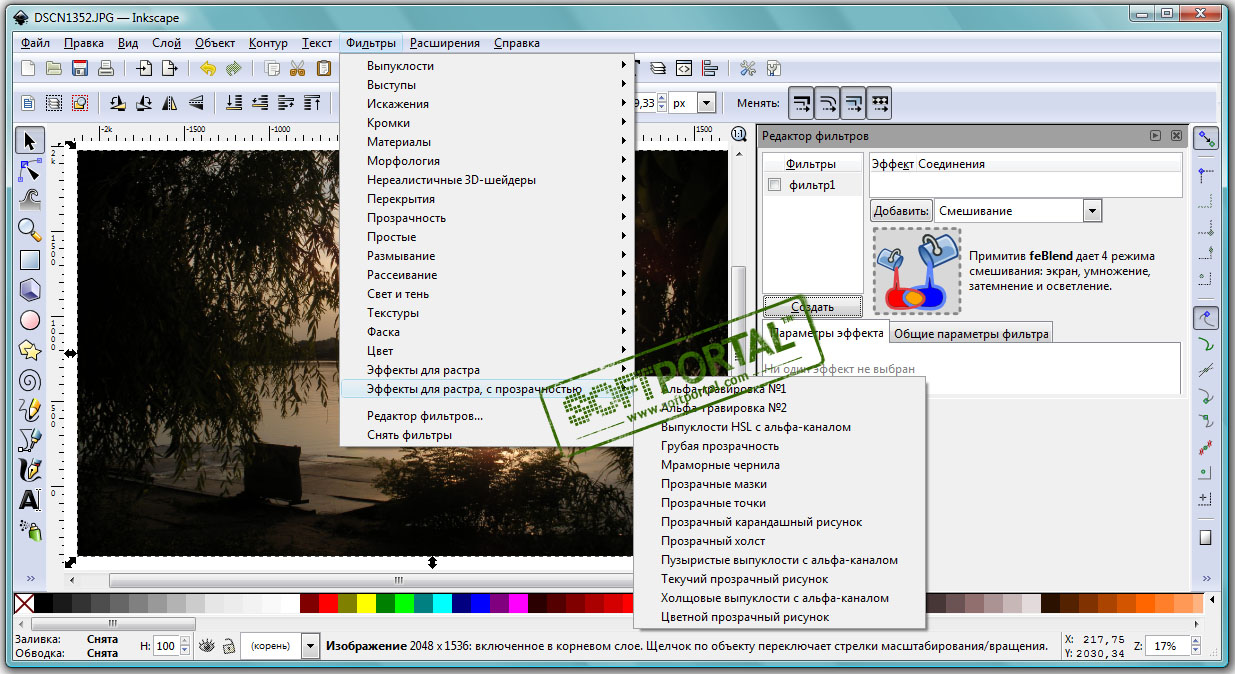Raise selection to top
The height and width of the screenshot is (674, 1235).
tap(313, 102)
